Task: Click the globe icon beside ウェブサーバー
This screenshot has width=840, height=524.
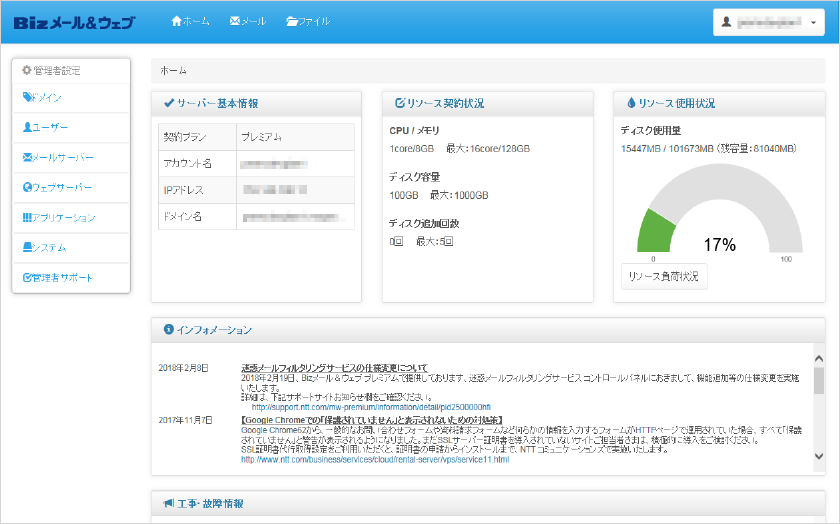Action: [x=27, y=187]
